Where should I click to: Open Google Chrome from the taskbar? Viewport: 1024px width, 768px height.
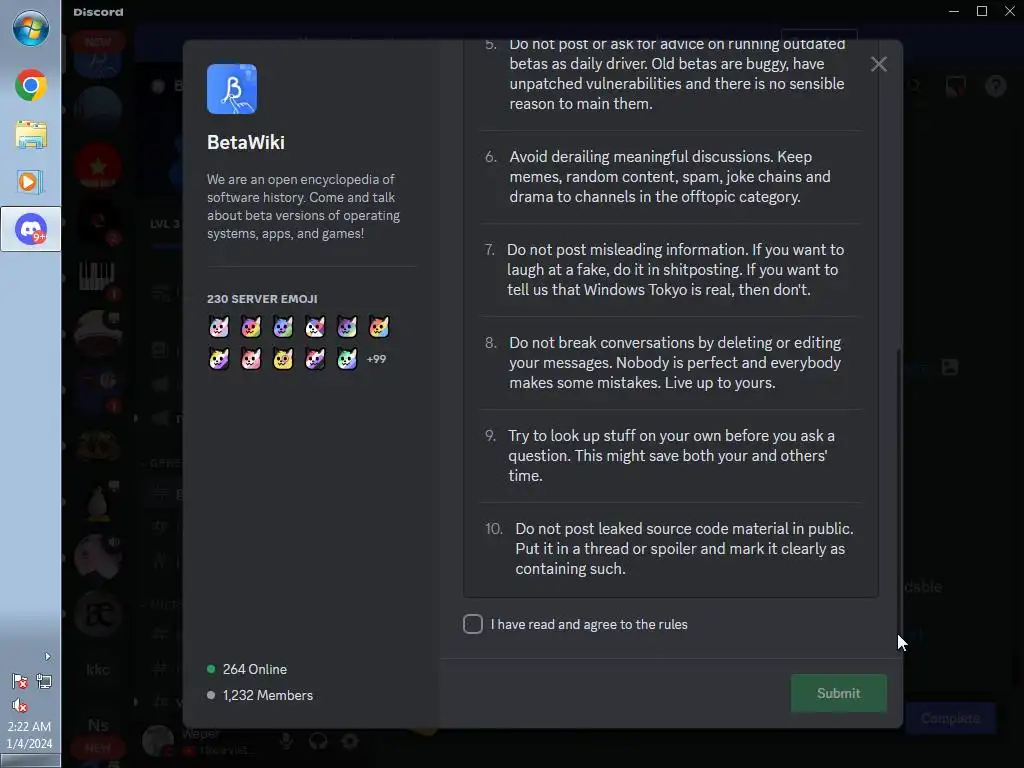tap(31, 86)
